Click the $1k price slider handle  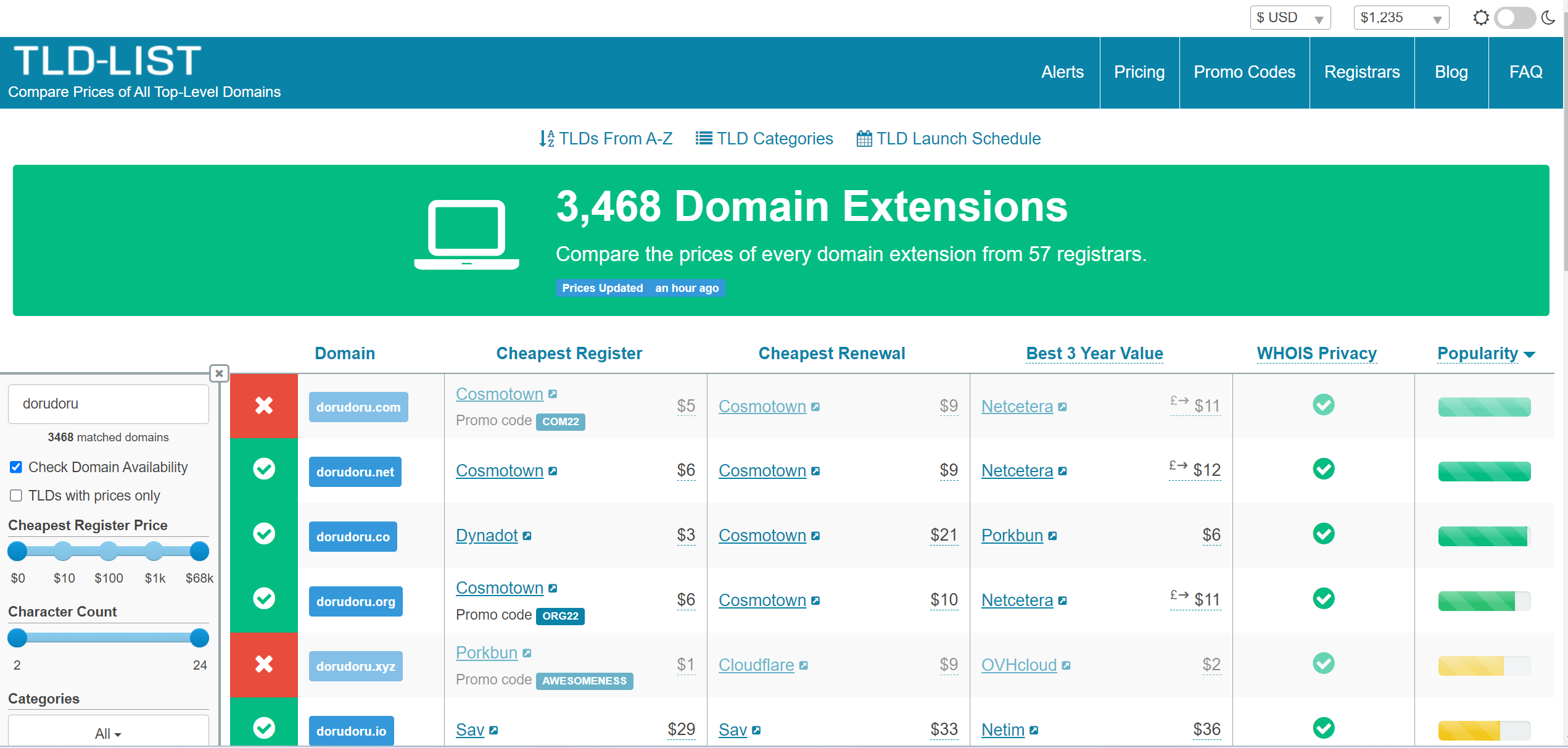click(154, 551)
